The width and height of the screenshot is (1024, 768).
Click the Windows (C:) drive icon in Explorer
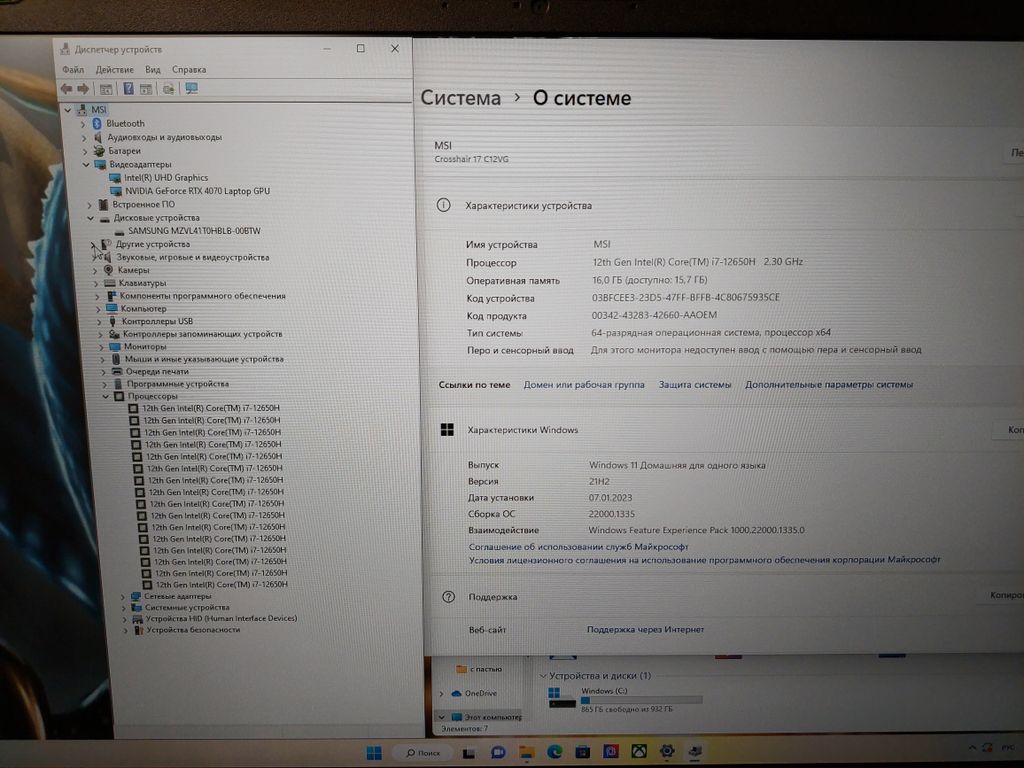click(x=560, y=697)
